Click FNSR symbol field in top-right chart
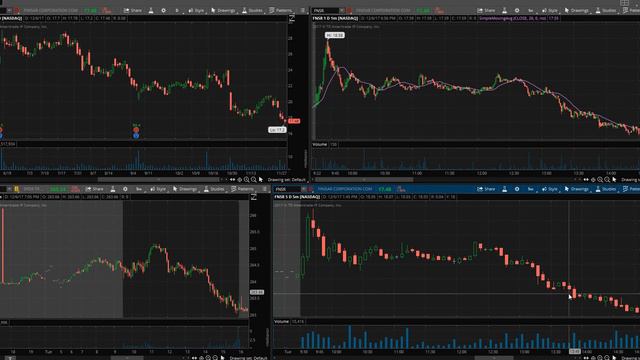This screenshot has width=640, height=360. pos(326,10)
